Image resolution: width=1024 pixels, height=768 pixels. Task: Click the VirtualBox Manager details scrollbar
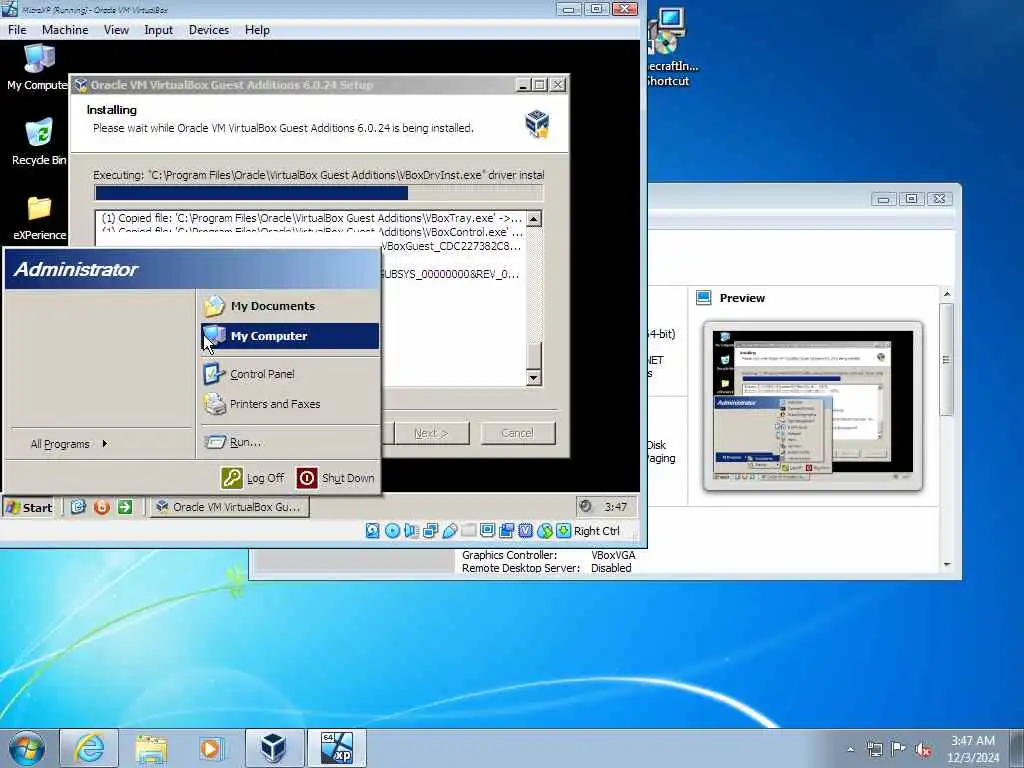(947, 359)
